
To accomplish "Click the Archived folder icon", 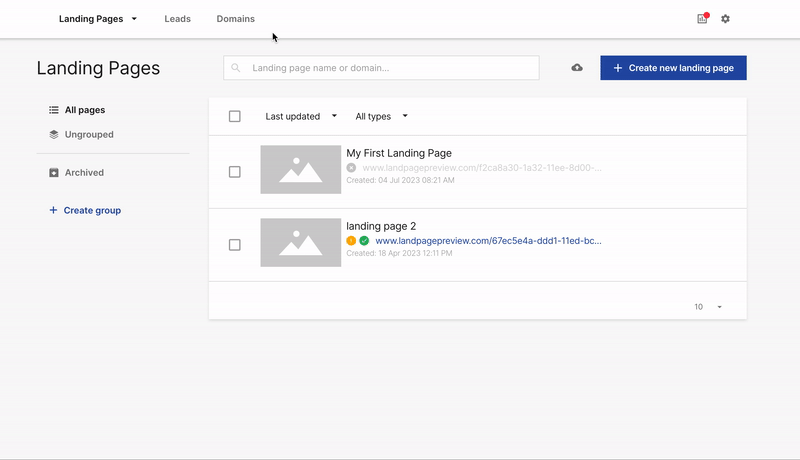I will (54, 173).
